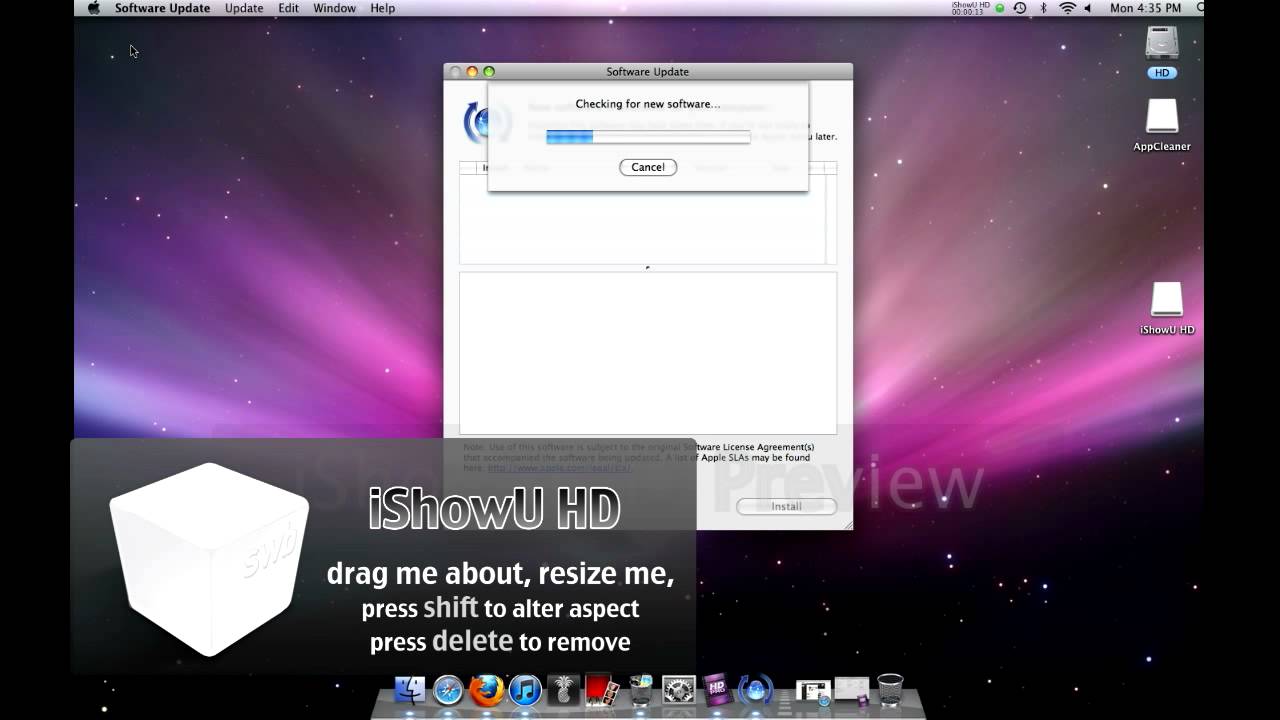The height and width of the screenshot is (720, 1280).
Task: Click the green recording status indicator
Action: click(x=1000, y=8)
